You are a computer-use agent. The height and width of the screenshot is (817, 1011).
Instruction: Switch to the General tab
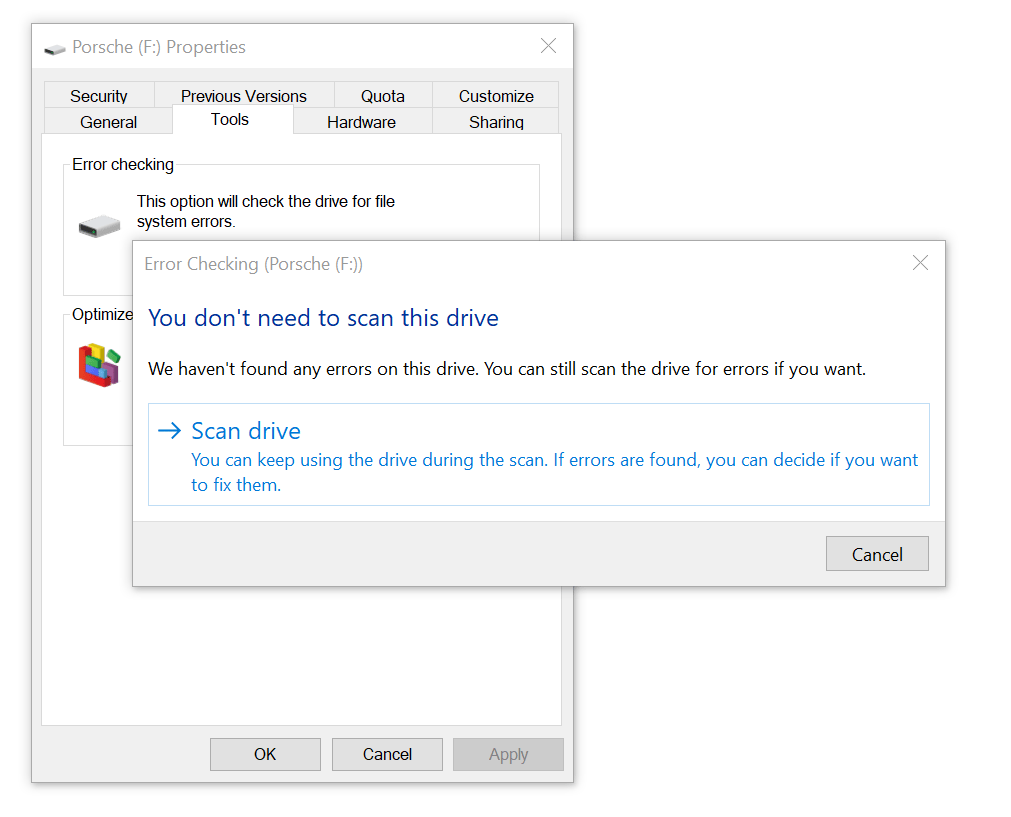(x=108, y=122)
